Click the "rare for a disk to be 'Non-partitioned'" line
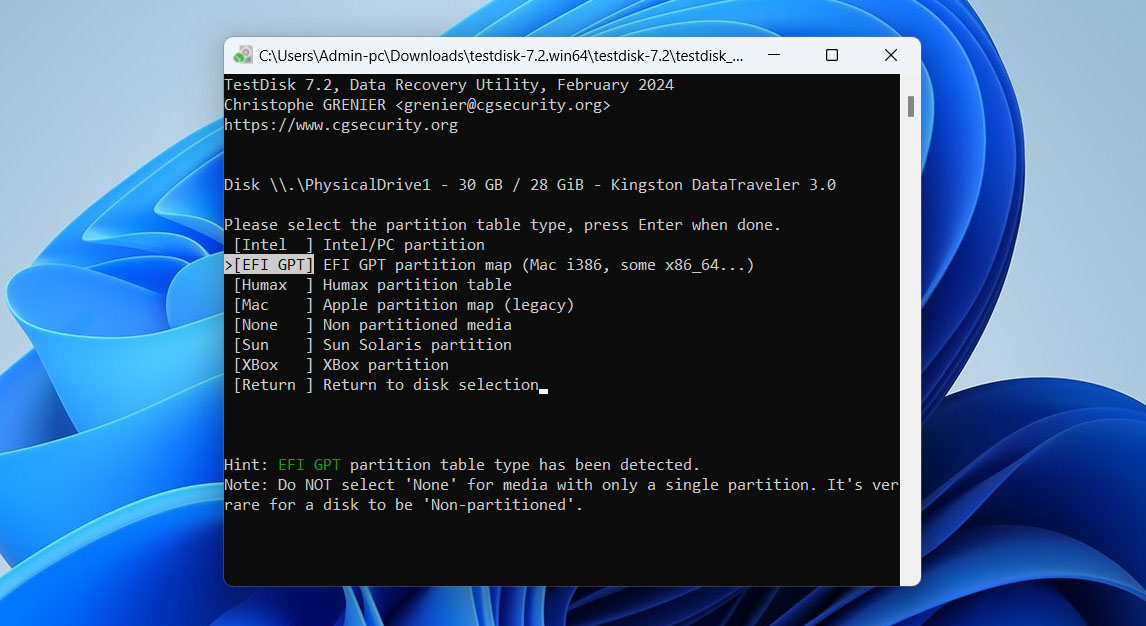 click(x=403, y=505)
